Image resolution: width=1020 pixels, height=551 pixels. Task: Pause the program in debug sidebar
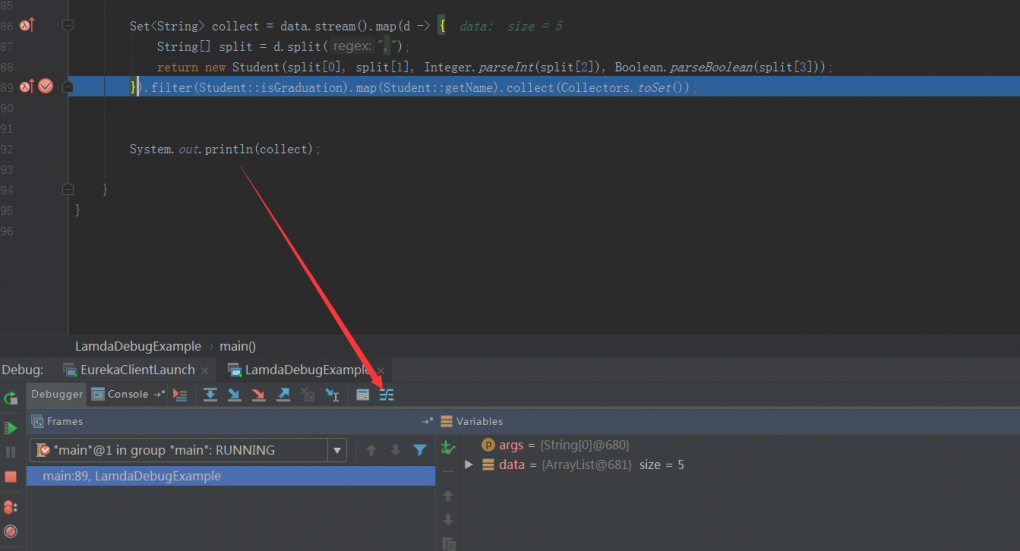[10, 452]
